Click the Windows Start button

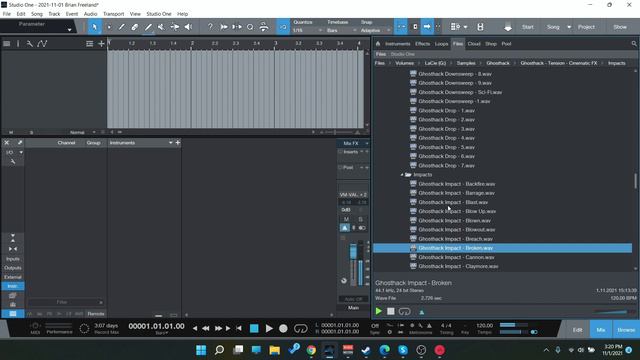pos(201,350)
